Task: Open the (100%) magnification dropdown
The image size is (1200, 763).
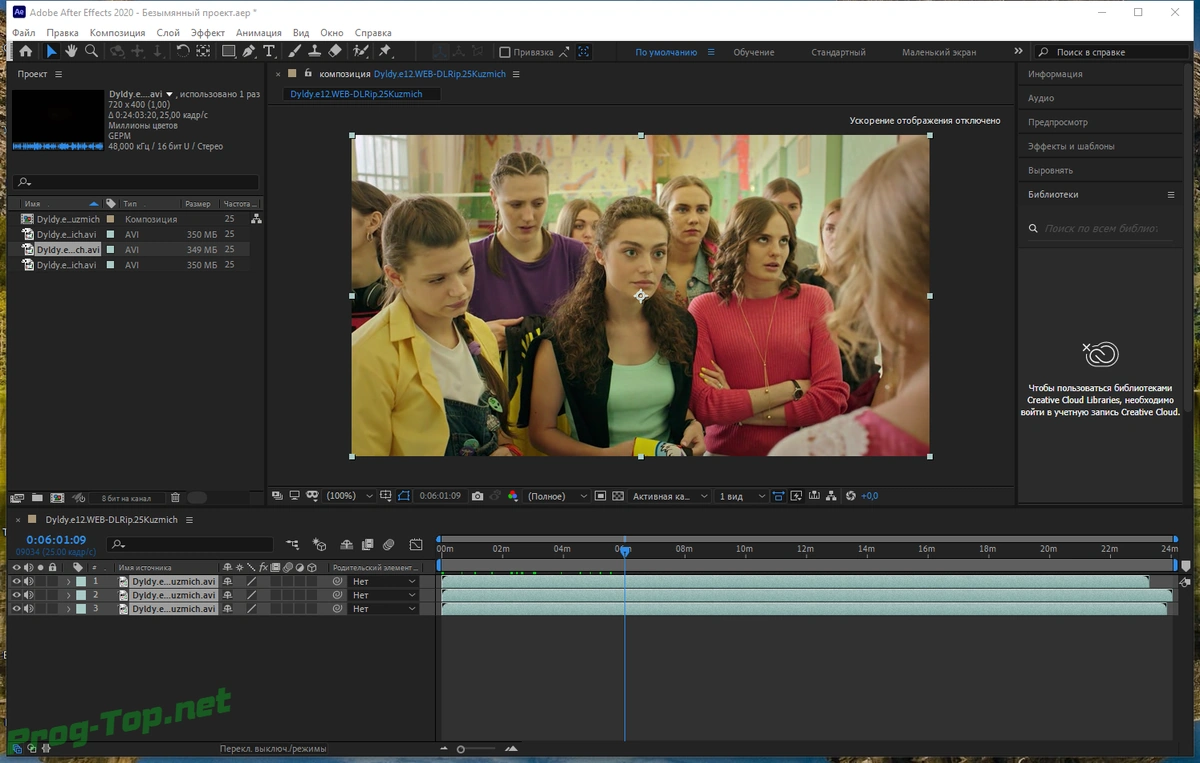Action: 349,496
